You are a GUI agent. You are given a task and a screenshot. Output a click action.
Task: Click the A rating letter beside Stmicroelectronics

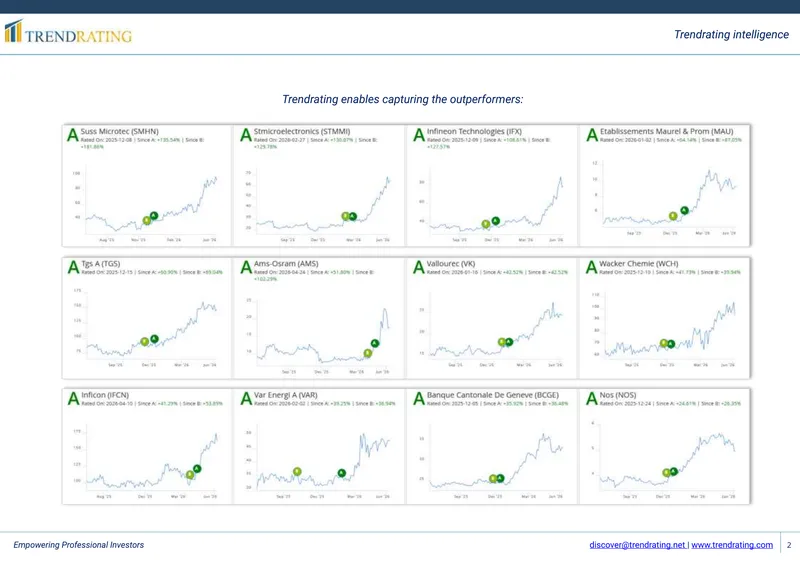pos(246,135)
